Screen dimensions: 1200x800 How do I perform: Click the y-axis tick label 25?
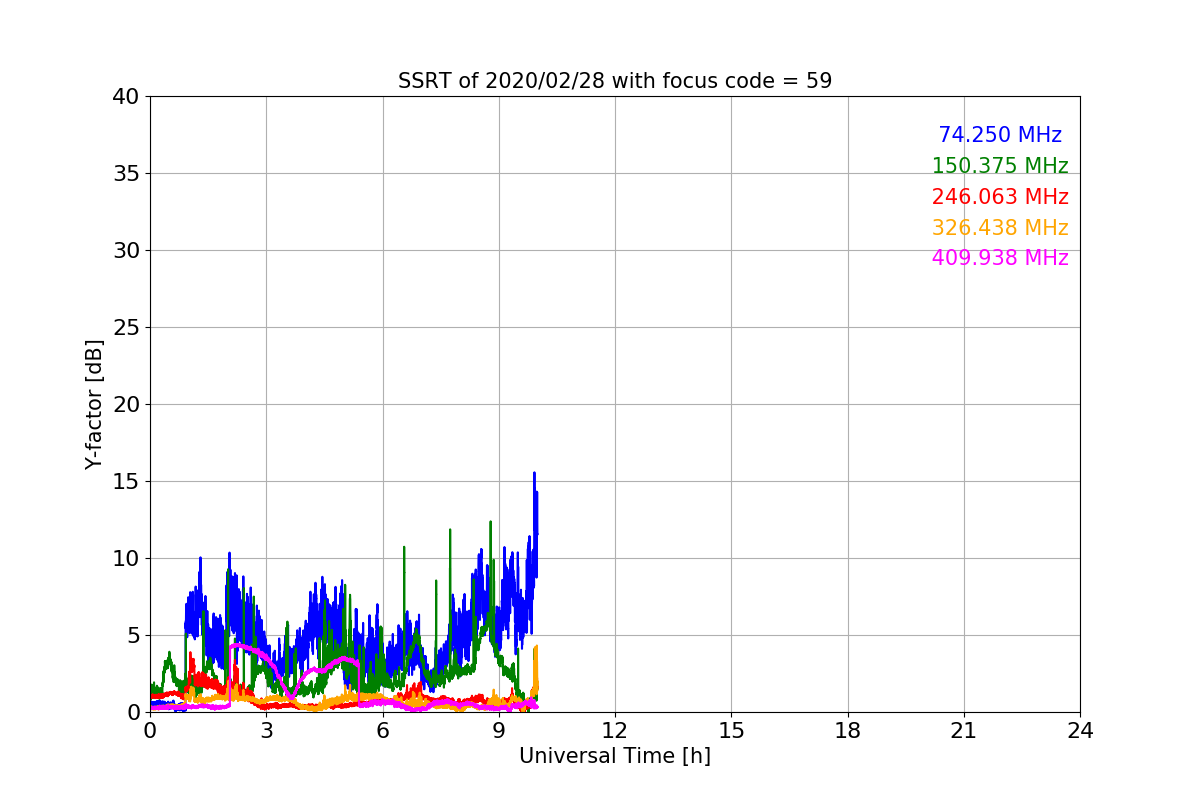click(x=126, y=328)
